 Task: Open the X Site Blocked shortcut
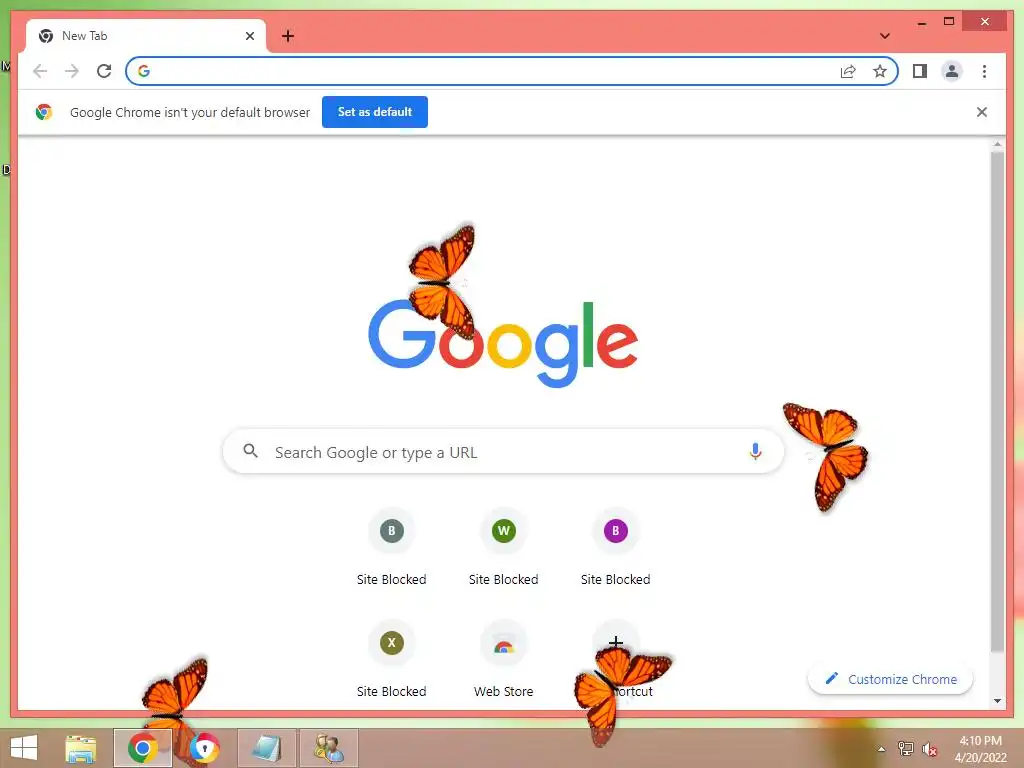(x=391, y=660)
